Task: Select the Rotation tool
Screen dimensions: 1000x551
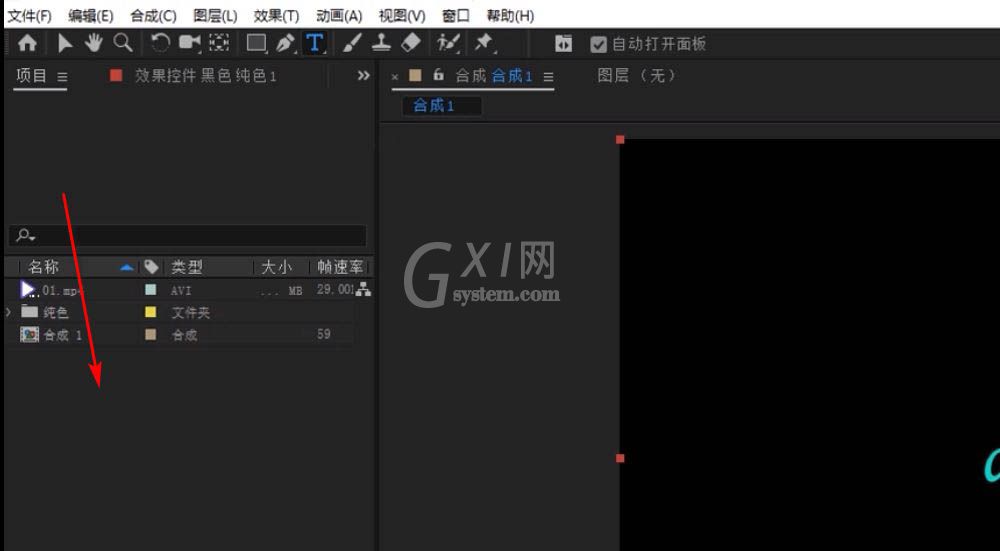Action: point(159,43)
